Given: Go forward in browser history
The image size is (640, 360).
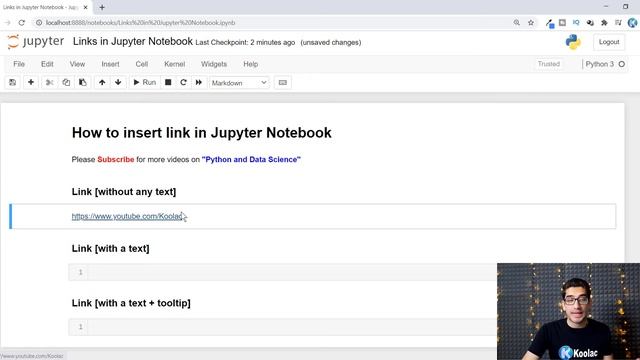Looking at the screenshot, I should (x=7, y=23).
